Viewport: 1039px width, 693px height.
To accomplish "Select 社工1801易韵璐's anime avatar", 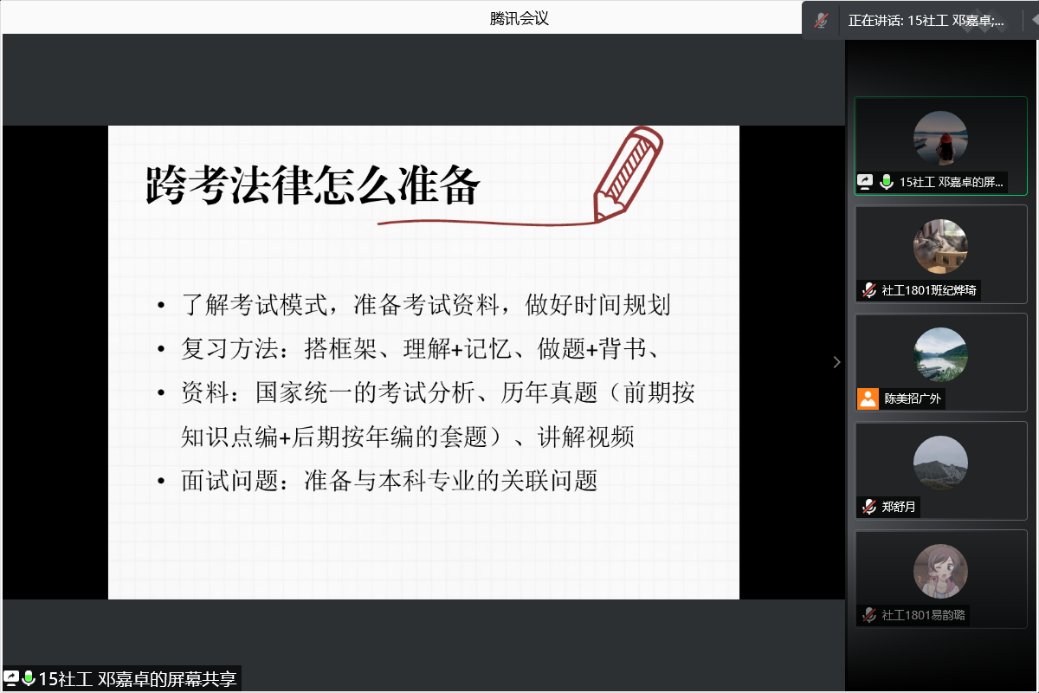I will pyautogui.click(x=940, y=571).
